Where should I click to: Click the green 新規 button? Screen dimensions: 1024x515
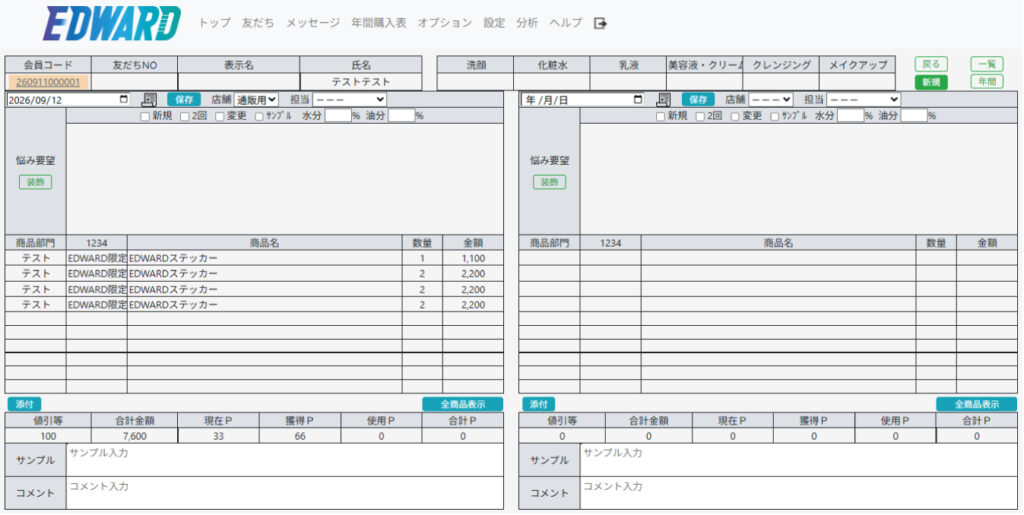pos(931,82)
